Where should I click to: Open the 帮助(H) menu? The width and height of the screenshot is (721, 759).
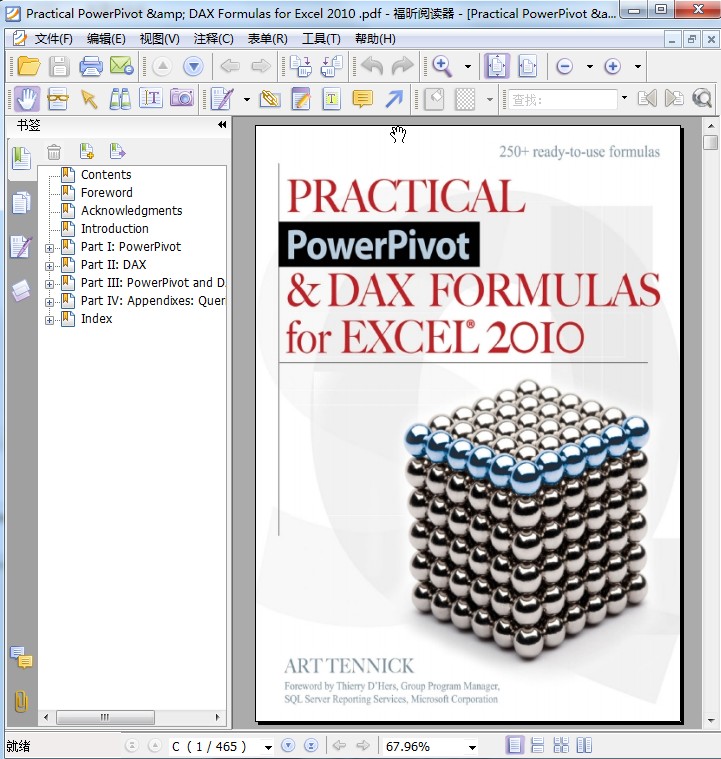[375, 39]
